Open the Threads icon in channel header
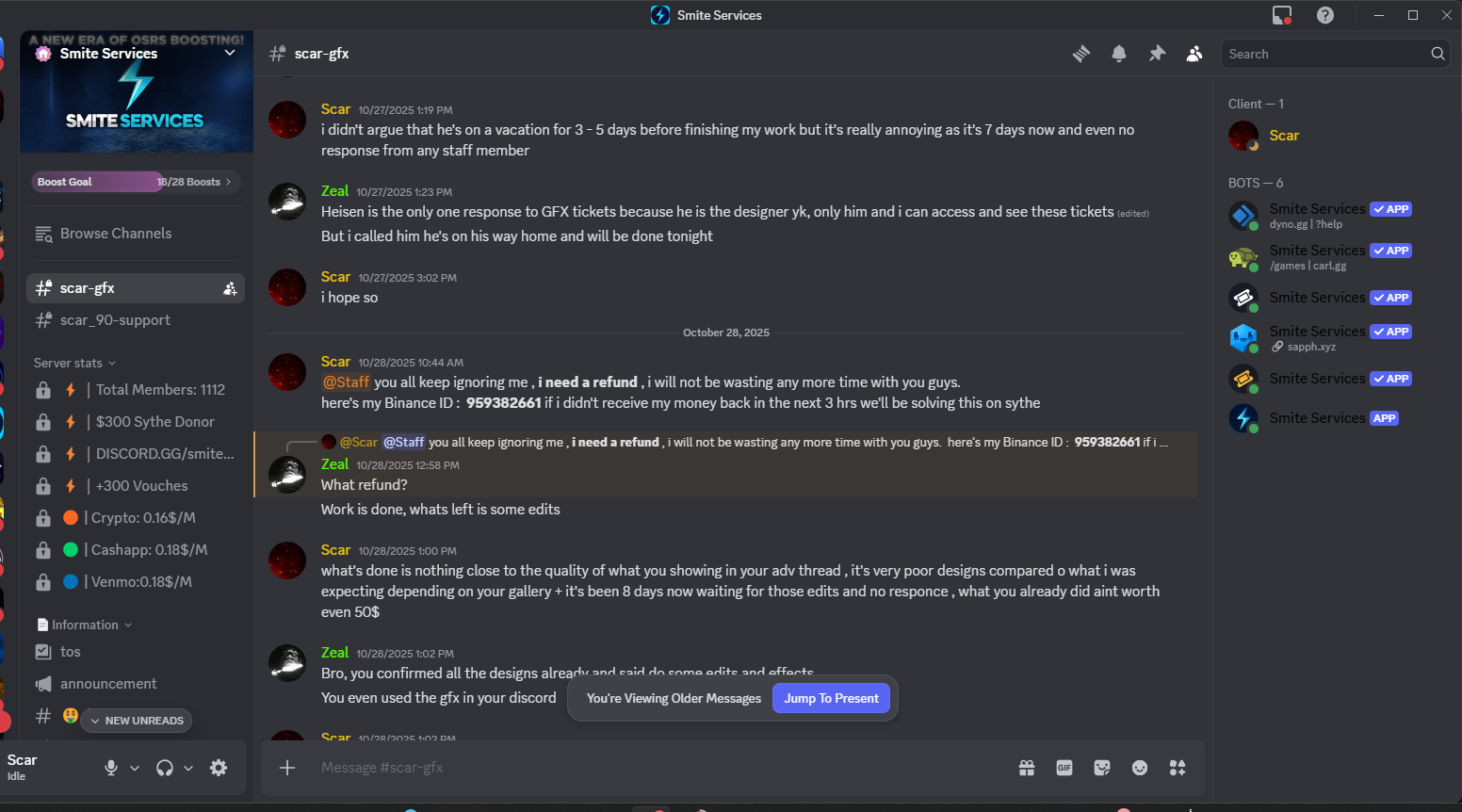Image resolution: width=1462 pixels, height=812 pixels. [x=1081, y=54]
